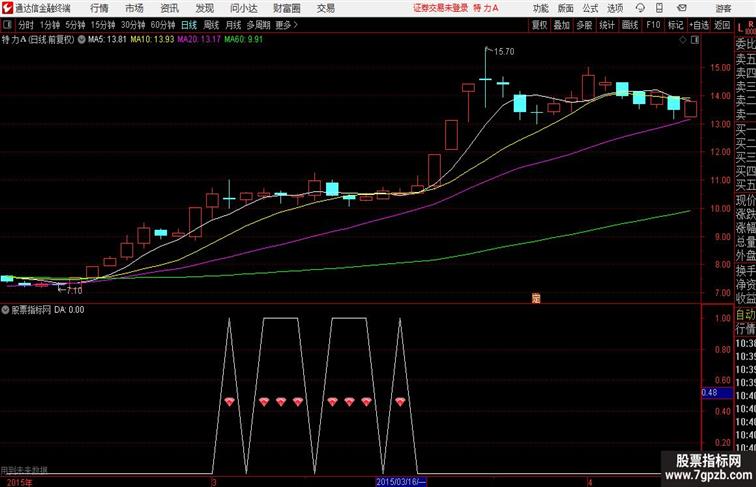This screenshot has width=756, height=487.
Task: Open the 问小达 menu
Action: (243, 8)
